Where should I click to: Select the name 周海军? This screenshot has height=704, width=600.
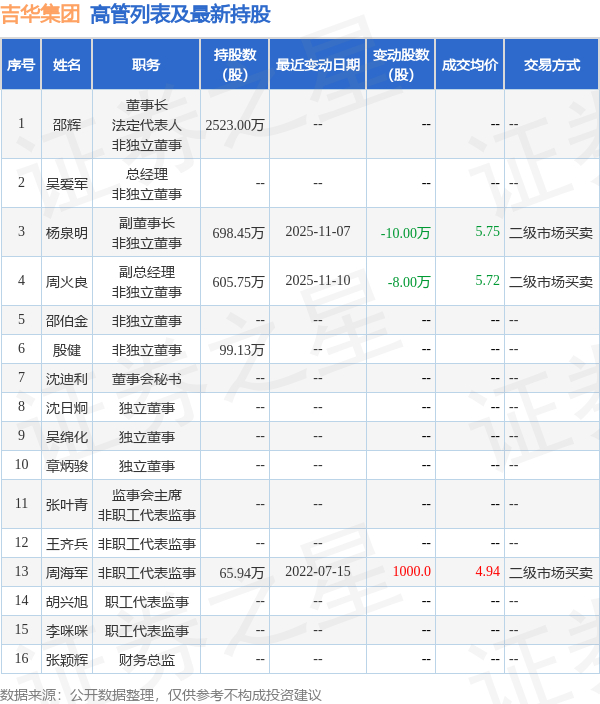67,573
